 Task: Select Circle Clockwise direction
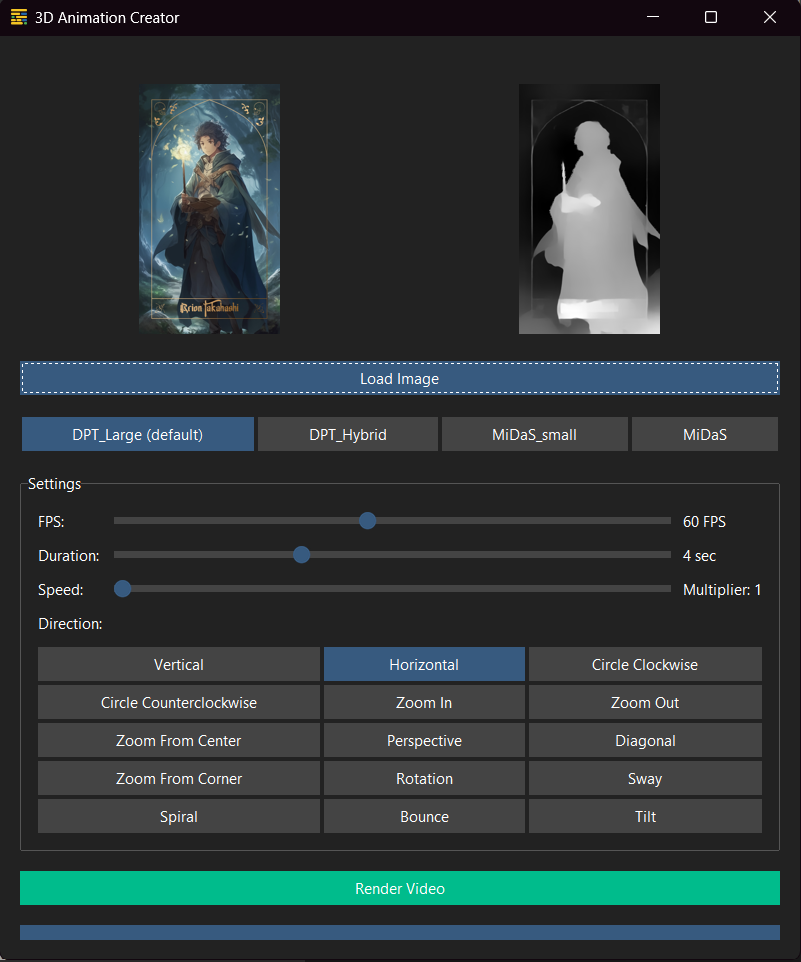click(x=645, y=665)
